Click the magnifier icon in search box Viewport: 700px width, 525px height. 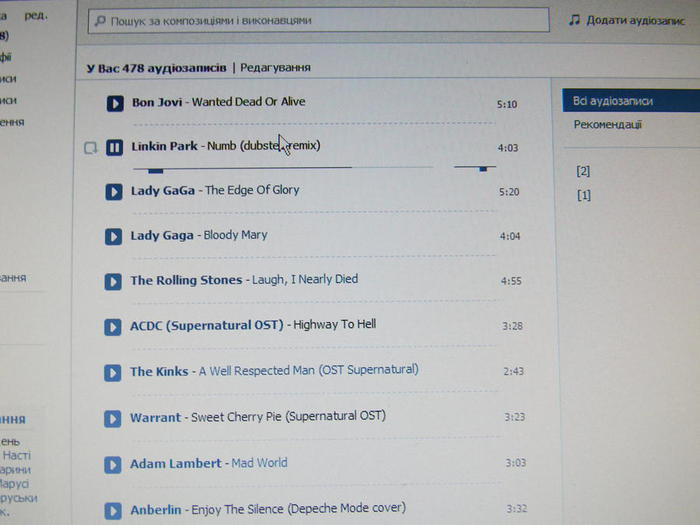[100, 21]
